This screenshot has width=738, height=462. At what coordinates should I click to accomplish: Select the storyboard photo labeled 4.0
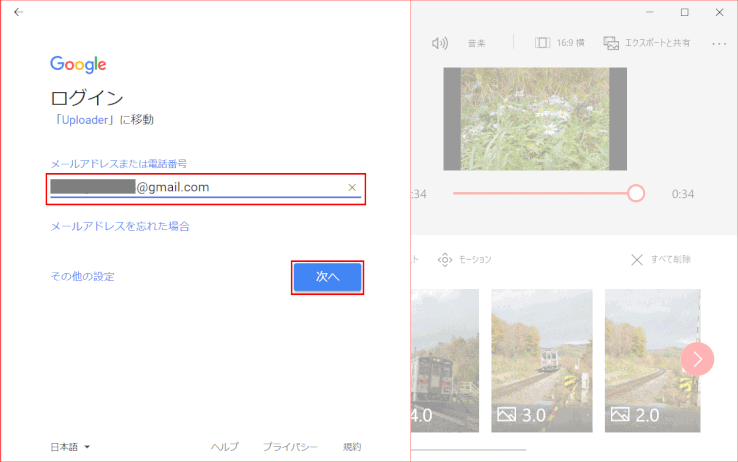tap(445, 361)
